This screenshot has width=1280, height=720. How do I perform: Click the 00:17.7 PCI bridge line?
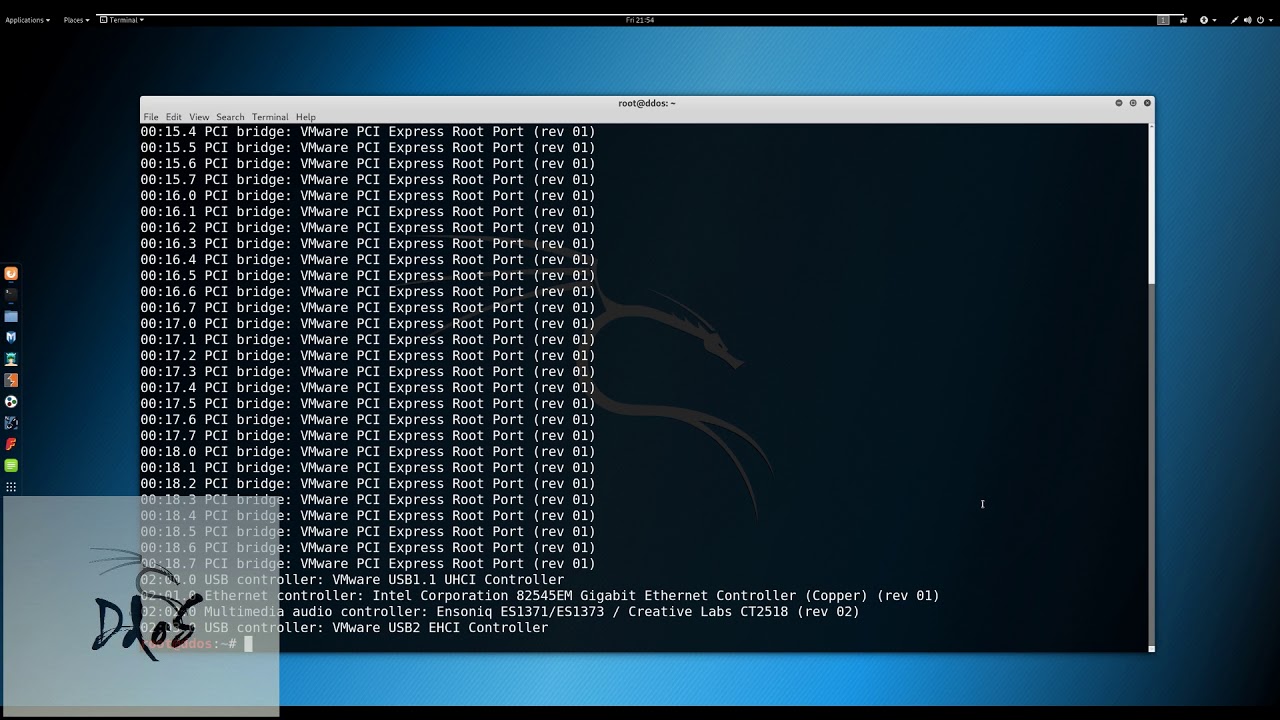[x=368, y=436]
